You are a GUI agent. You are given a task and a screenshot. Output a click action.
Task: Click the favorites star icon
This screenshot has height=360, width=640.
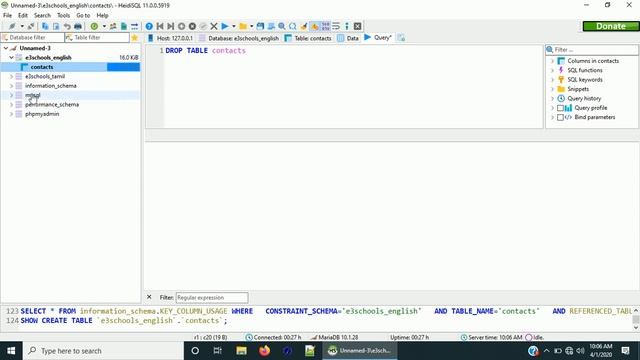135,38
